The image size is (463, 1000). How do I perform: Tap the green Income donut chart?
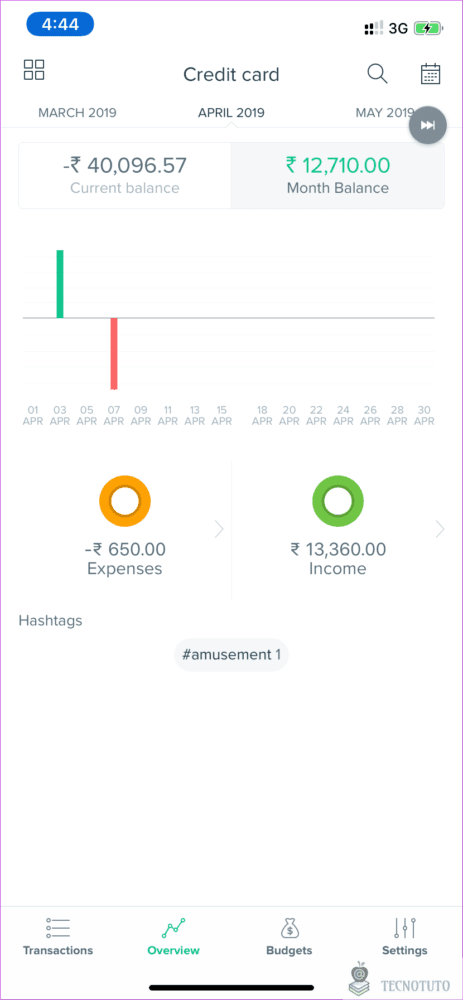click(338, 501)
